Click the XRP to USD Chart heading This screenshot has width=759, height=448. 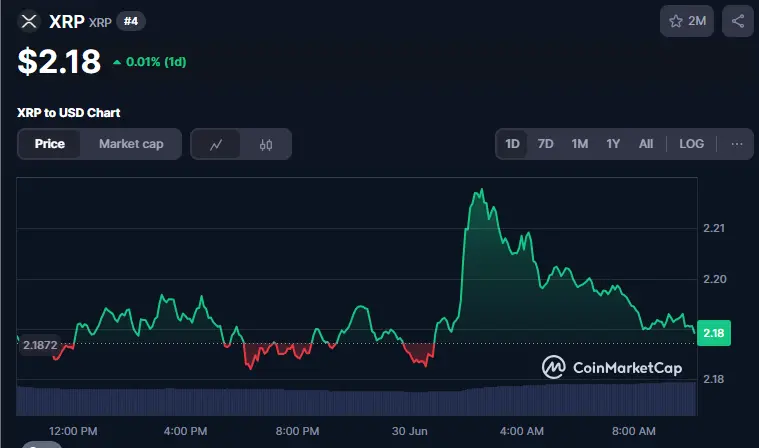[69, 113]
